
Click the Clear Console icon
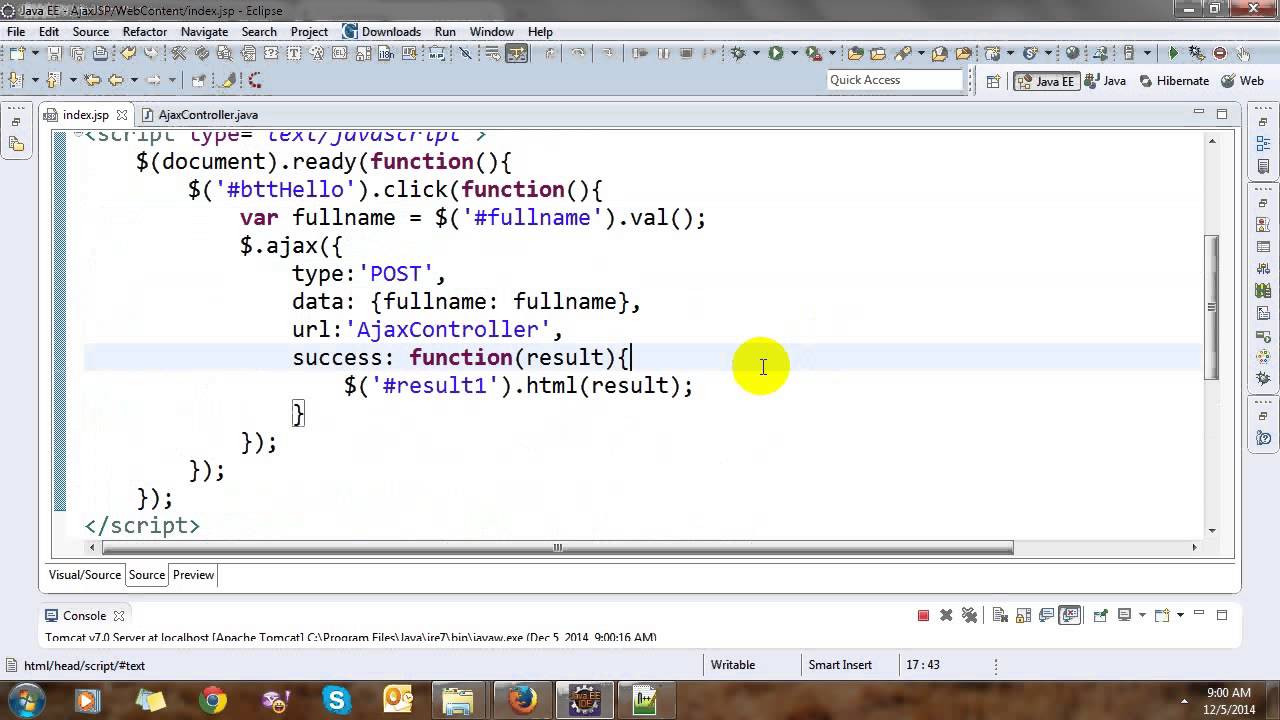[1000, 615]
